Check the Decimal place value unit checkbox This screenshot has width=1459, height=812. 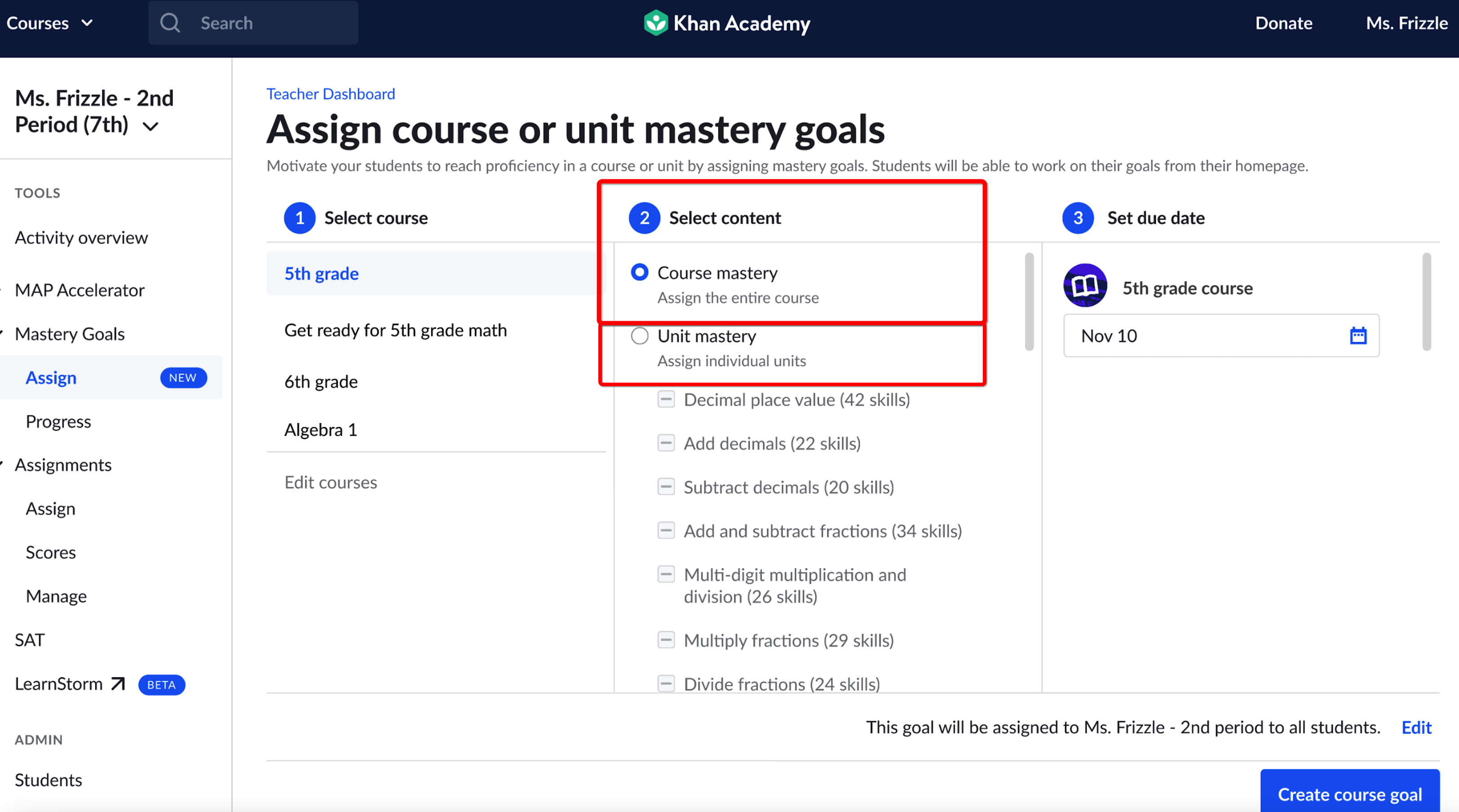coord(666,399)
